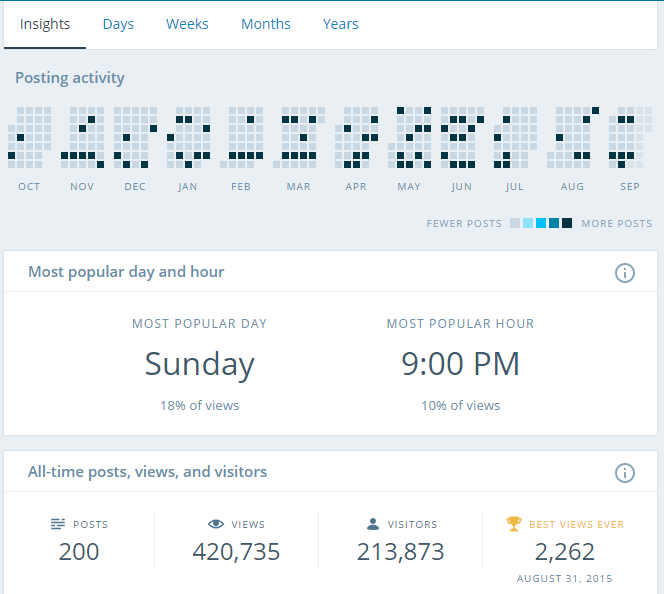Click the darkest swatch in posts legend
This screenshot has height=594, width=664.
pos(567,223)
